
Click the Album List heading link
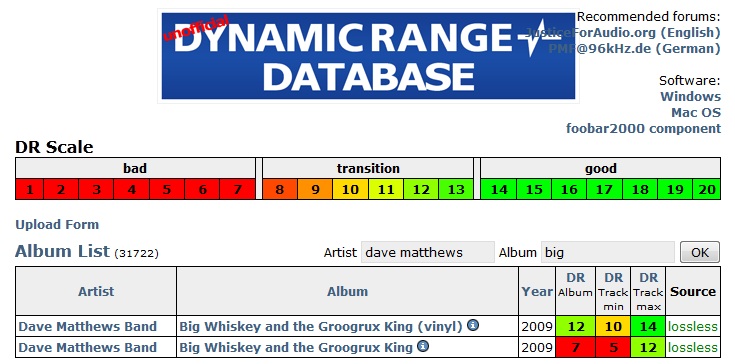pyautogui.click(x=62, y=251)
